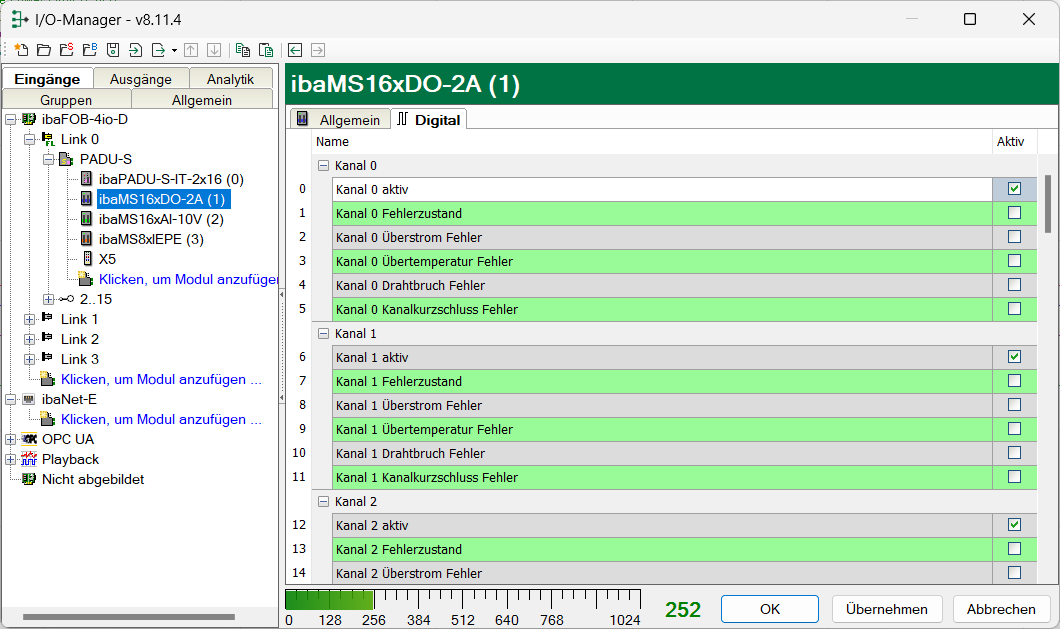Toggle Kanal 0 Drahtbruch Fehler checkbox
This screenshot has height=629, width=1060.
point(1014,285)
